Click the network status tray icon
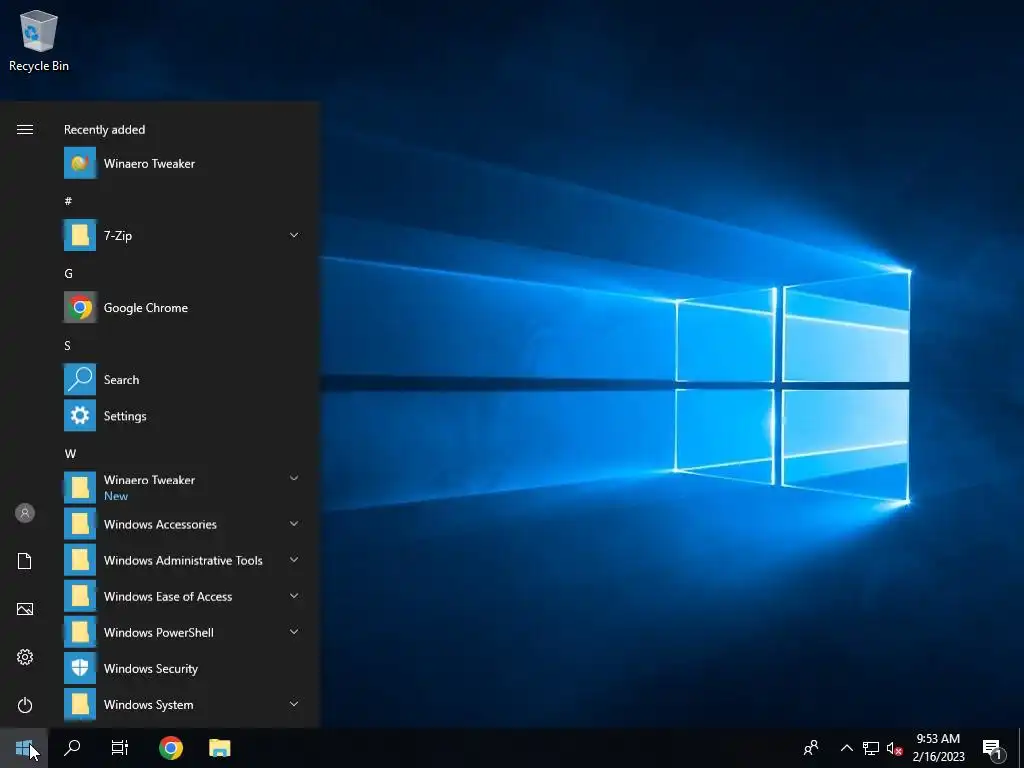Viewport: 1024px width, 768px height. (x=871, y=748)
